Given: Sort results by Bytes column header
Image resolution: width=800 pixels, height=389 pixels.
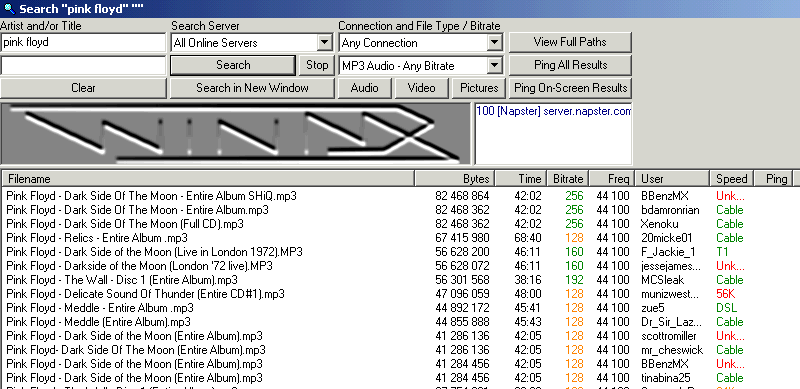Looking at the screenshot, I should [455, 179].
